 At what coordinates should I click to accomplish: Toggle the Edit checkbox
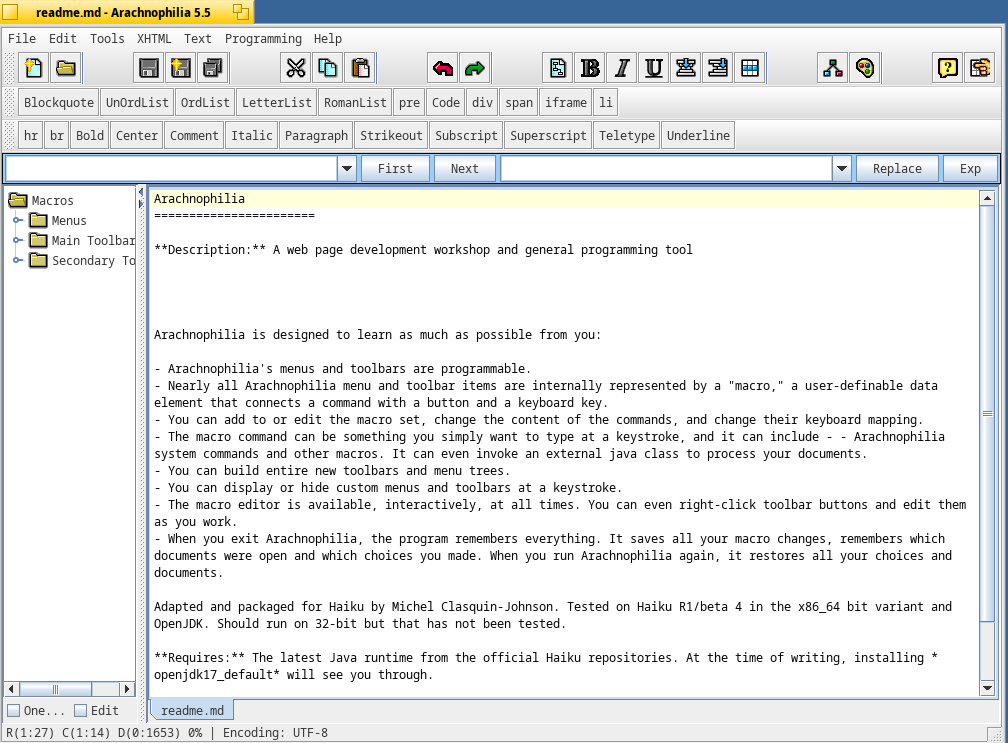point(80,710)
